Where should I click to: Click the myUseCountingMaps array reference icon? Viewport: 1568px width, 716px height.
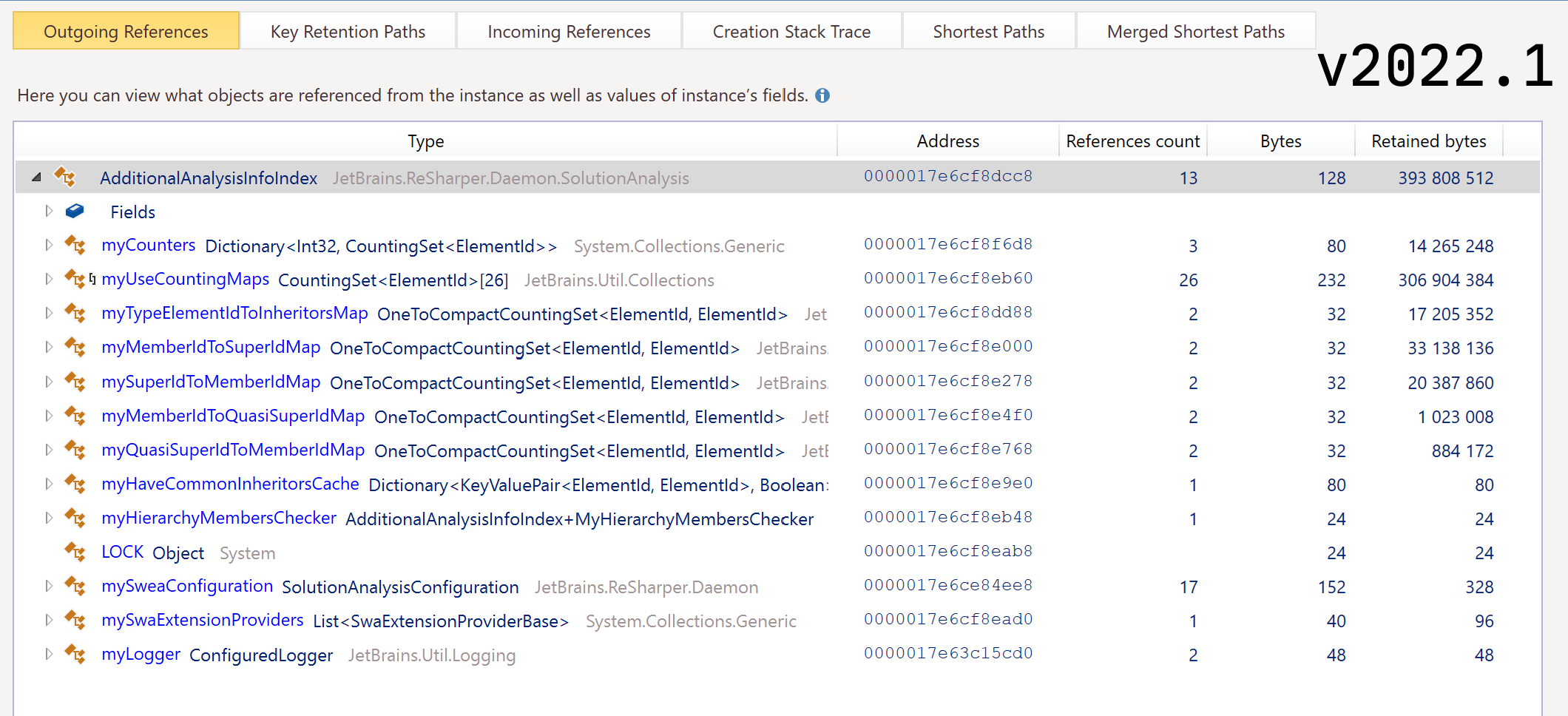click(76, 280)
